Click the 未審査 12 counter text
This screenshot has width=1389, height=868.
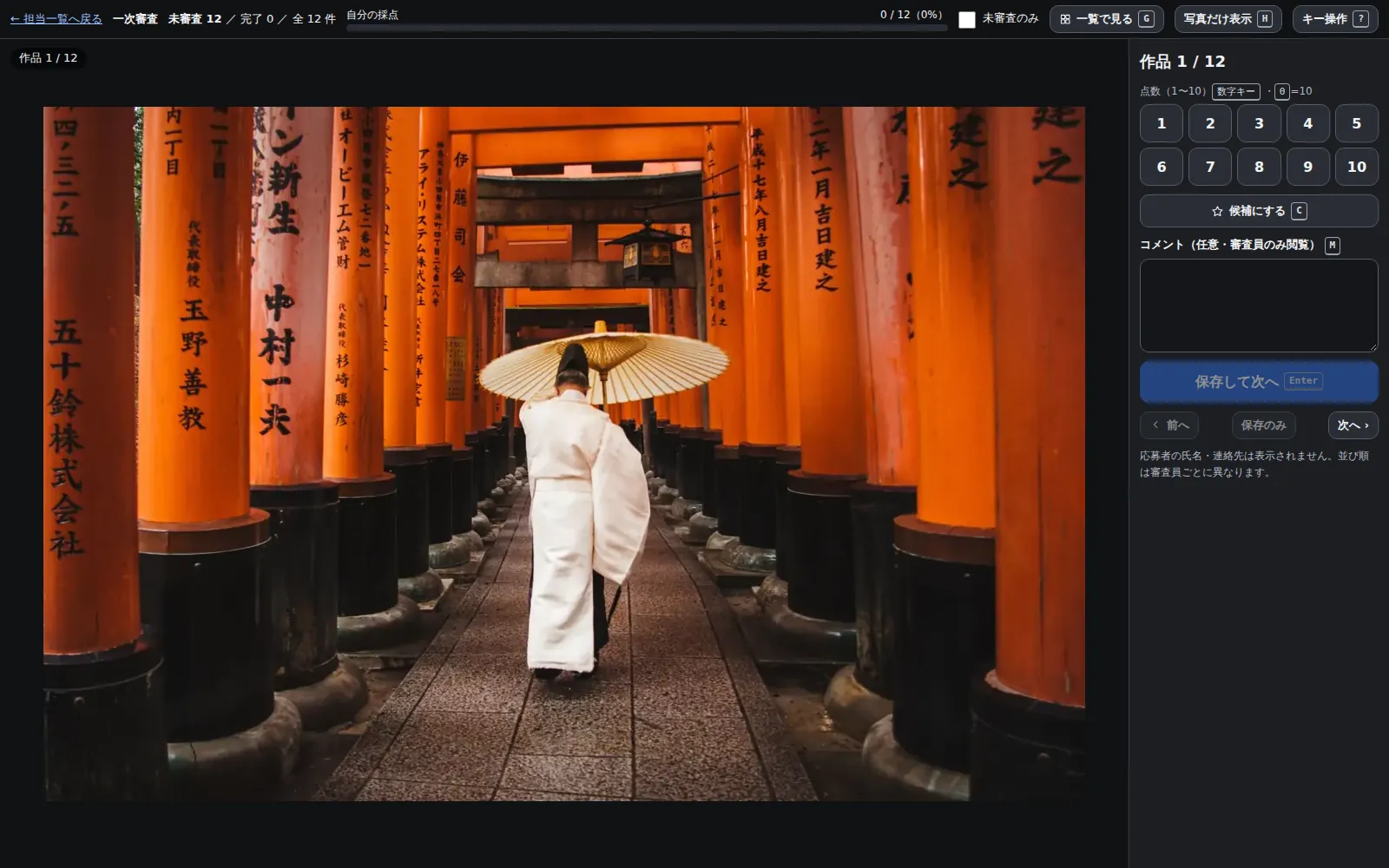(194, 18)
